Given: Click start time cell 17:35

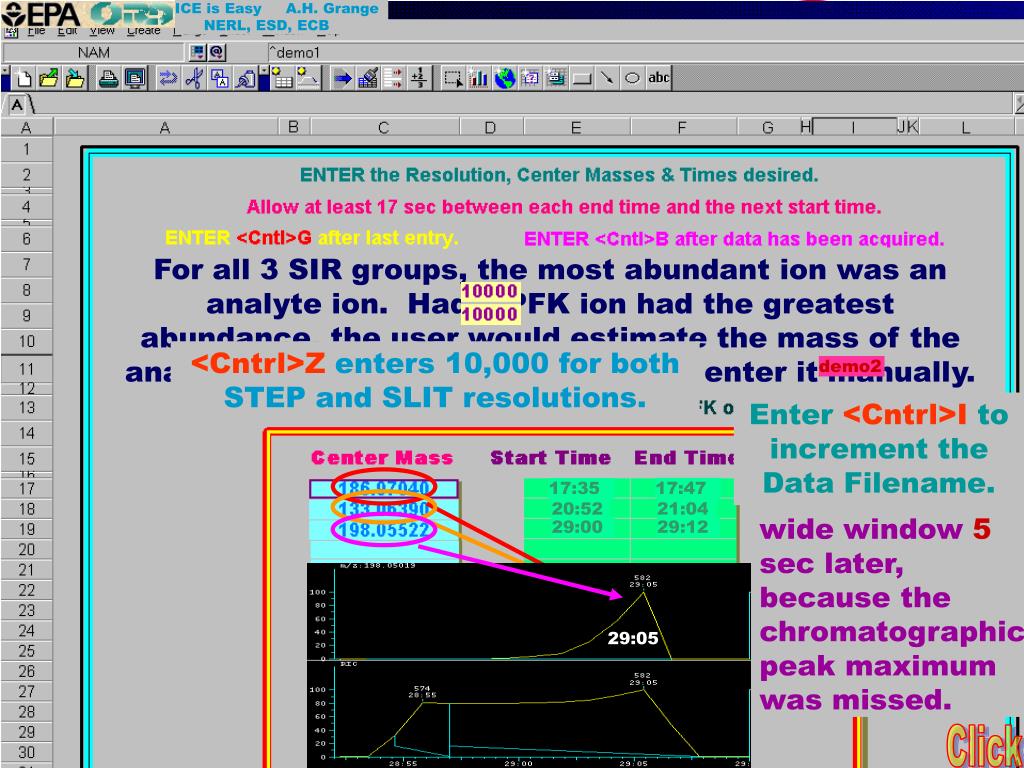Looking at the screenshot, I should pos(576,487).
